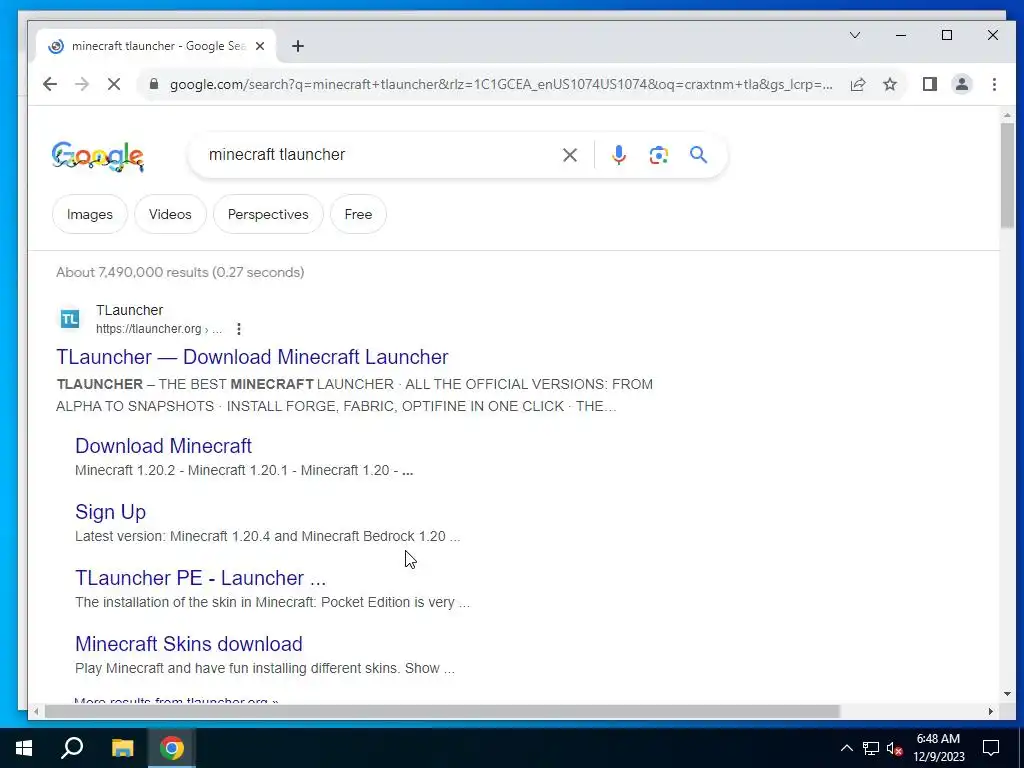Click the TLauncher site name text
Viewport: 1024px width, 768px height.
click(x=129, y=310)
